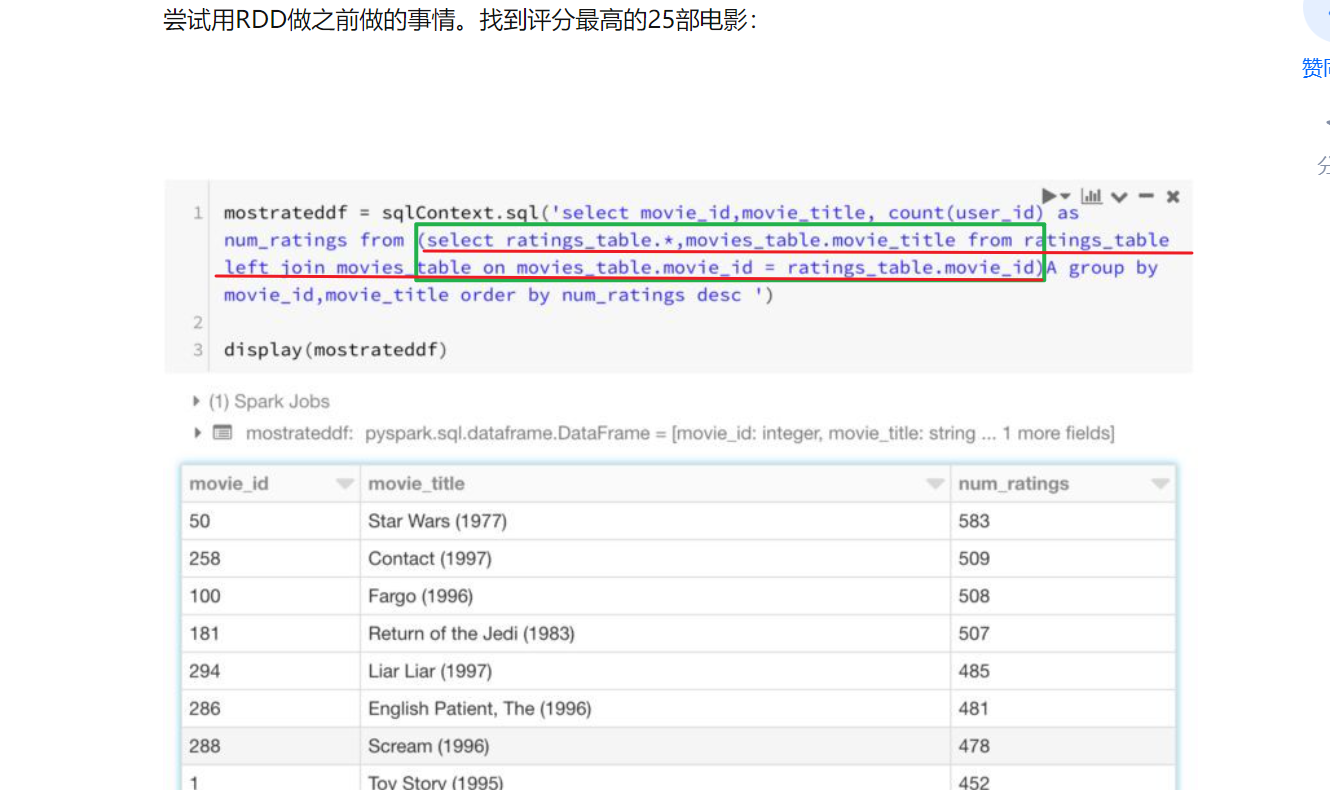Image resolution: width=1330 pixels, height=790 pixels.
Task: Click line number 1 in code gutter
Action: [x=198, y=213]
